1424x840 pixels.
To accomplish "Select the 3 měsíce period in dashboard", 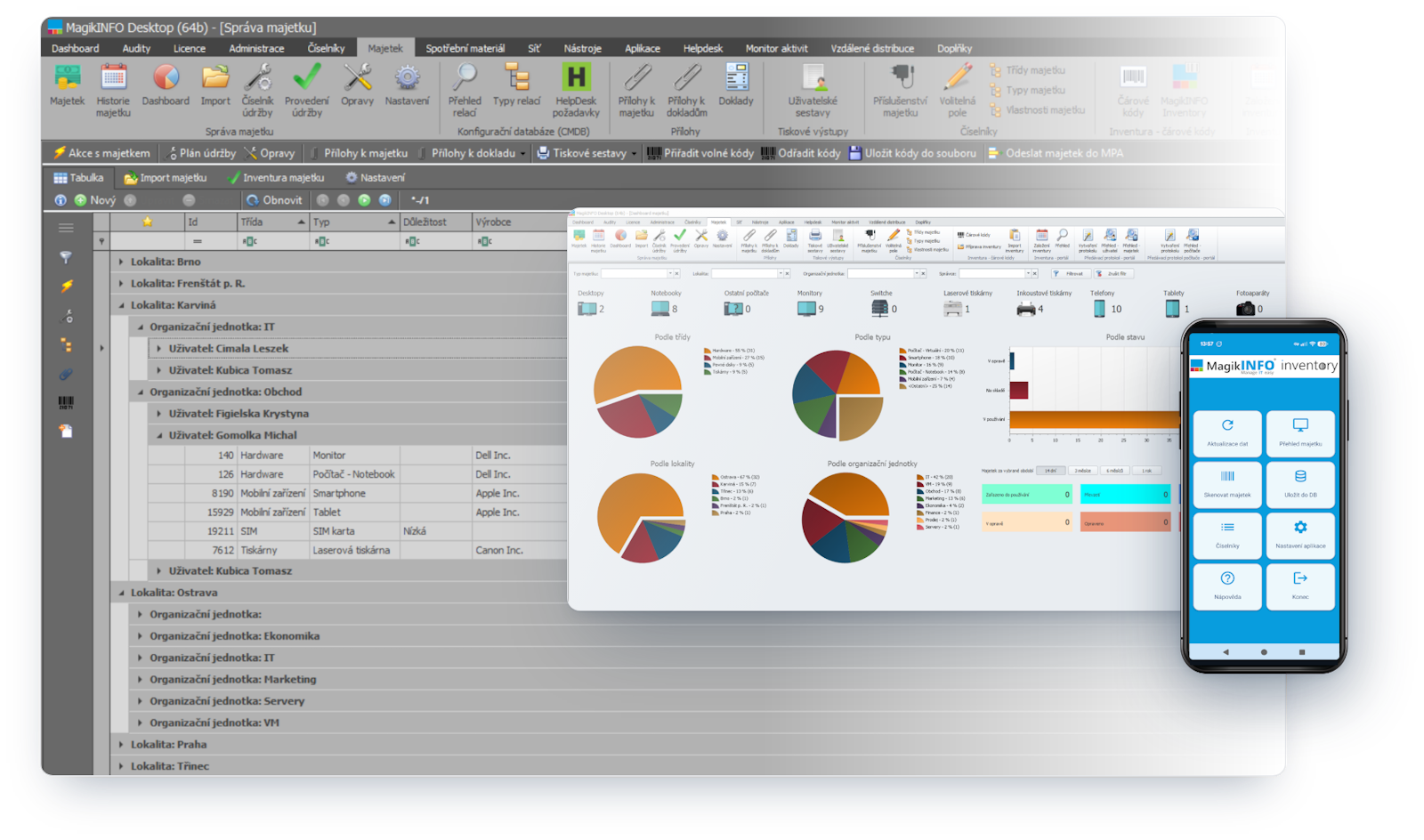I will [1082, 471].
